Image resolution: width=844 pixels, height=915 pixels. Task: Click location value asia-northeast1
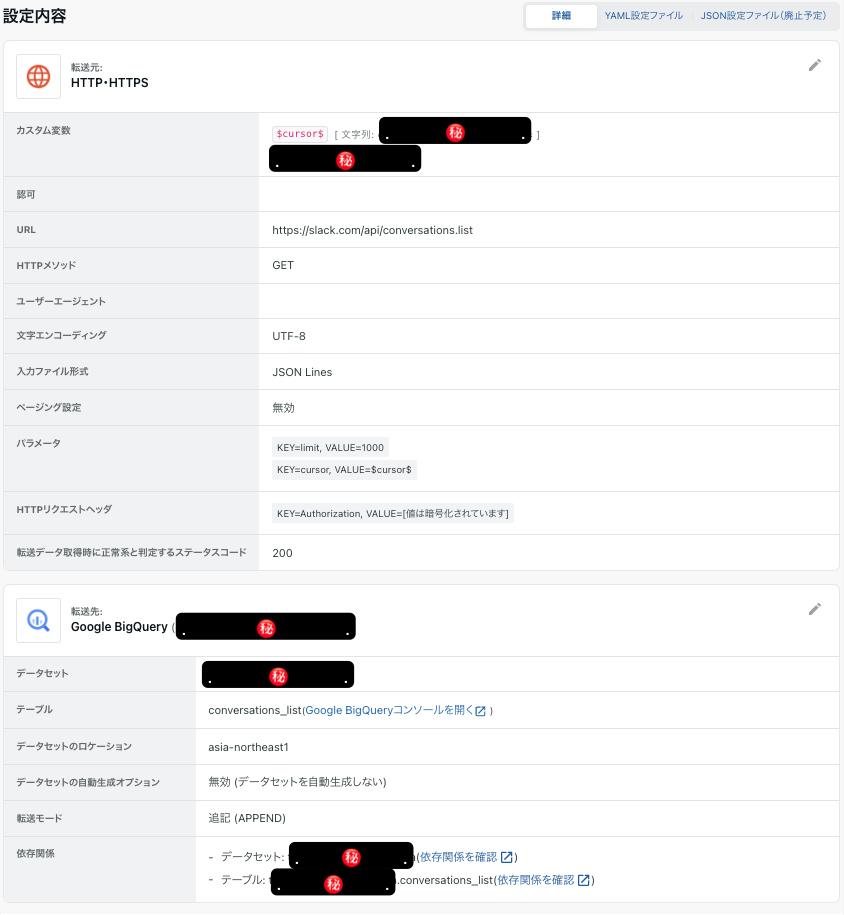[x=249, y=747]
